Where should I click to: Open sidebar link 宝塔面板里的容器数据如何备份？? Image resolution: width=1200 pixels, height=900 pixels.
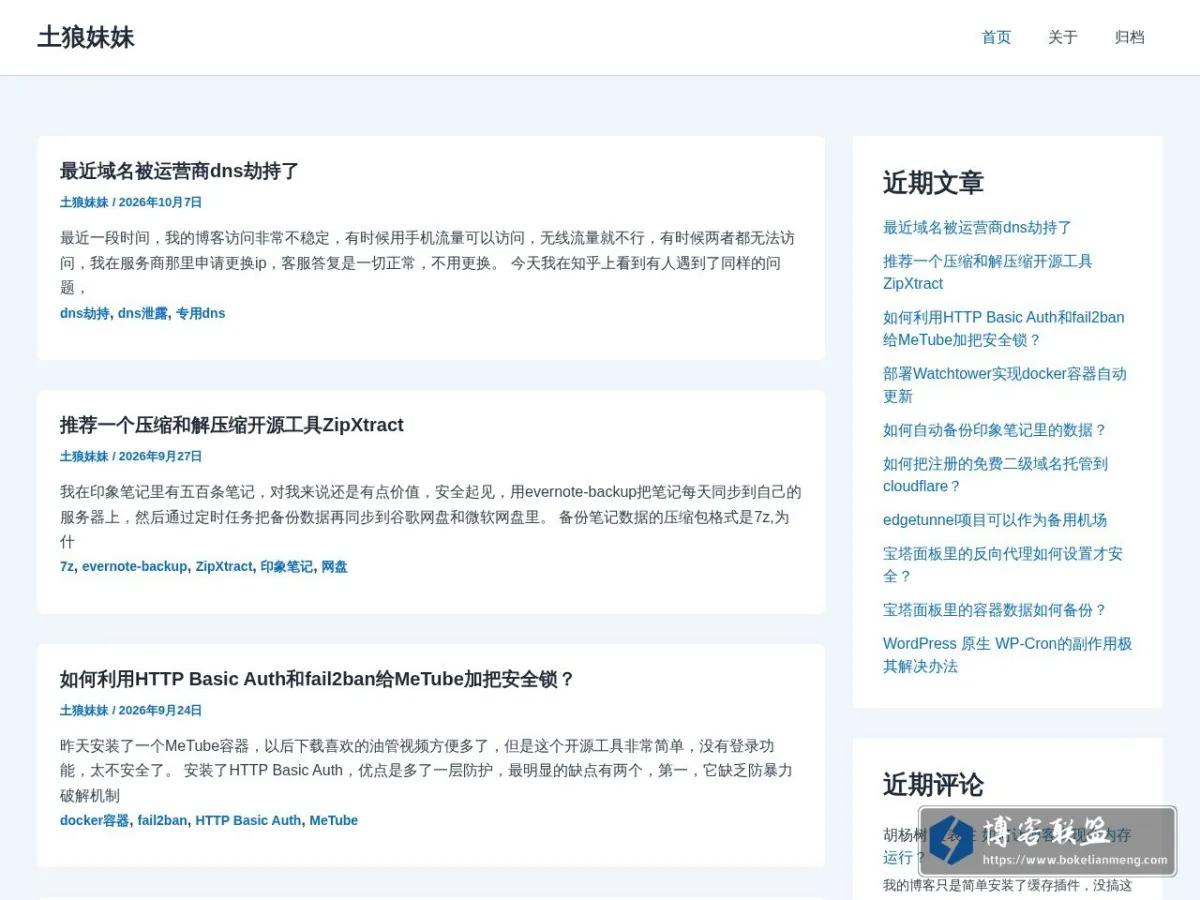tap(995, 610)
